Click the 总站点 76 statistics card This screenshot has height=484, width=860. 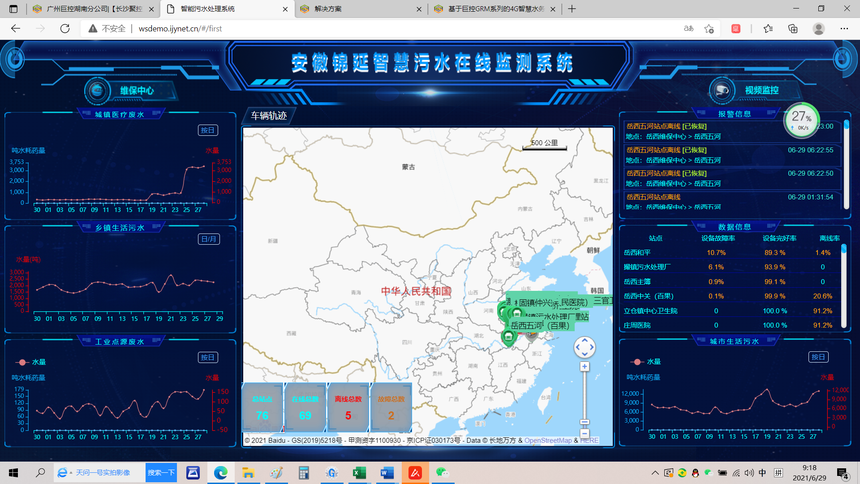pyautogui.click(x=262, y=408)
